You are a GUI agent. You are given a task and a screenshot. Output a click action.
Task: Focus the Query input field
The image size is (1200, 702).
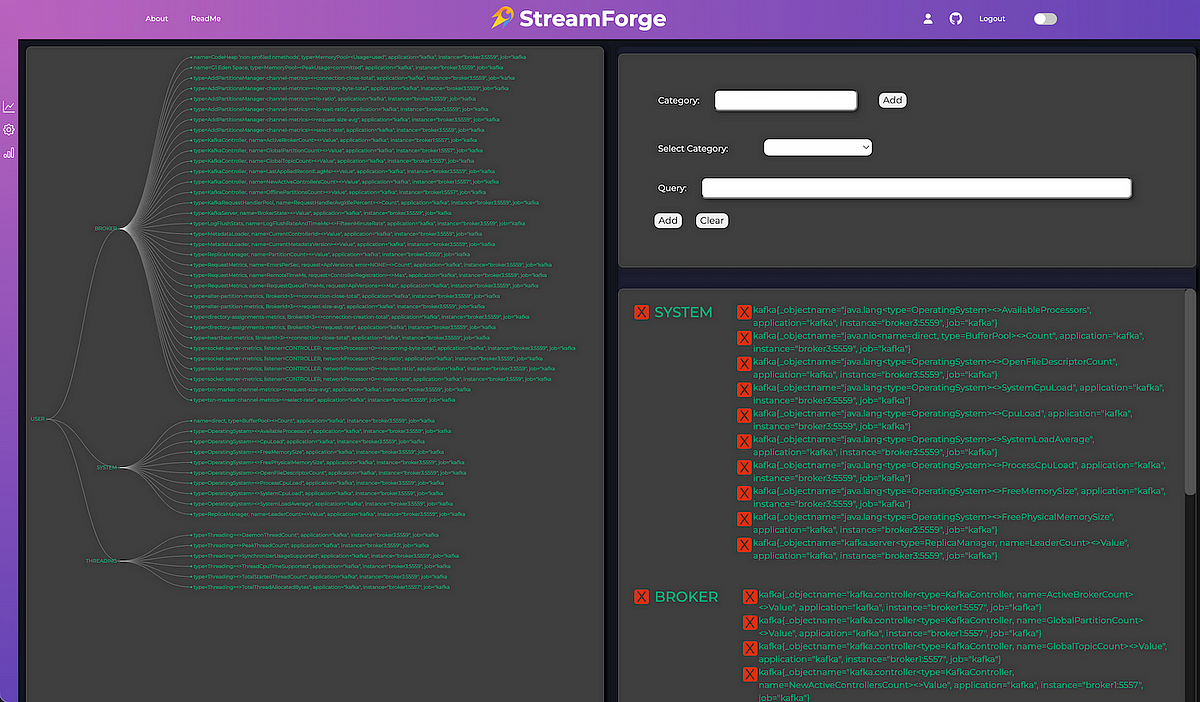click(916, 188)
